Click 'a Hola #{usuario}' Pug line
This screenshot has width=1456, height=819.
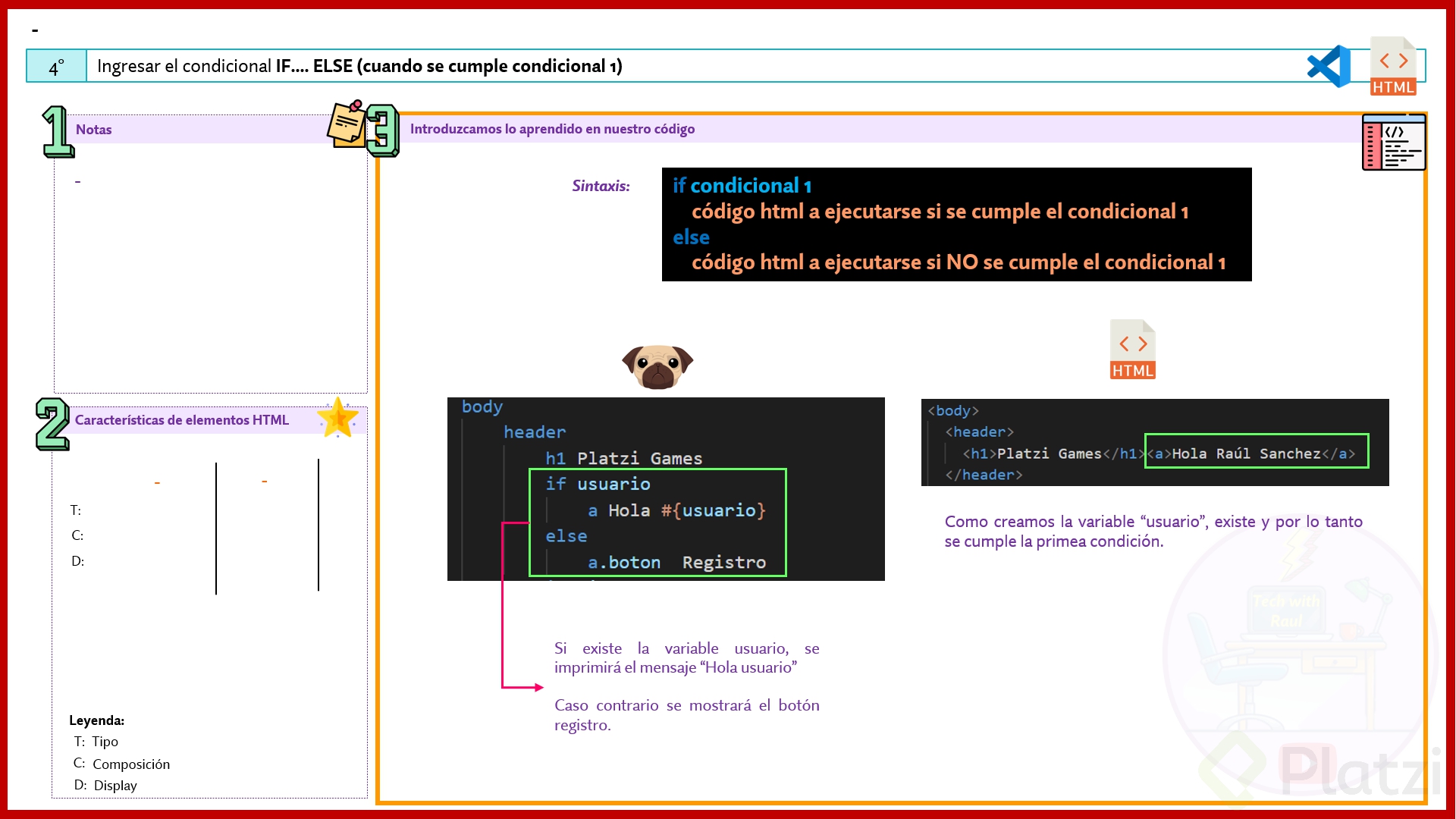[x=676, y=510]
